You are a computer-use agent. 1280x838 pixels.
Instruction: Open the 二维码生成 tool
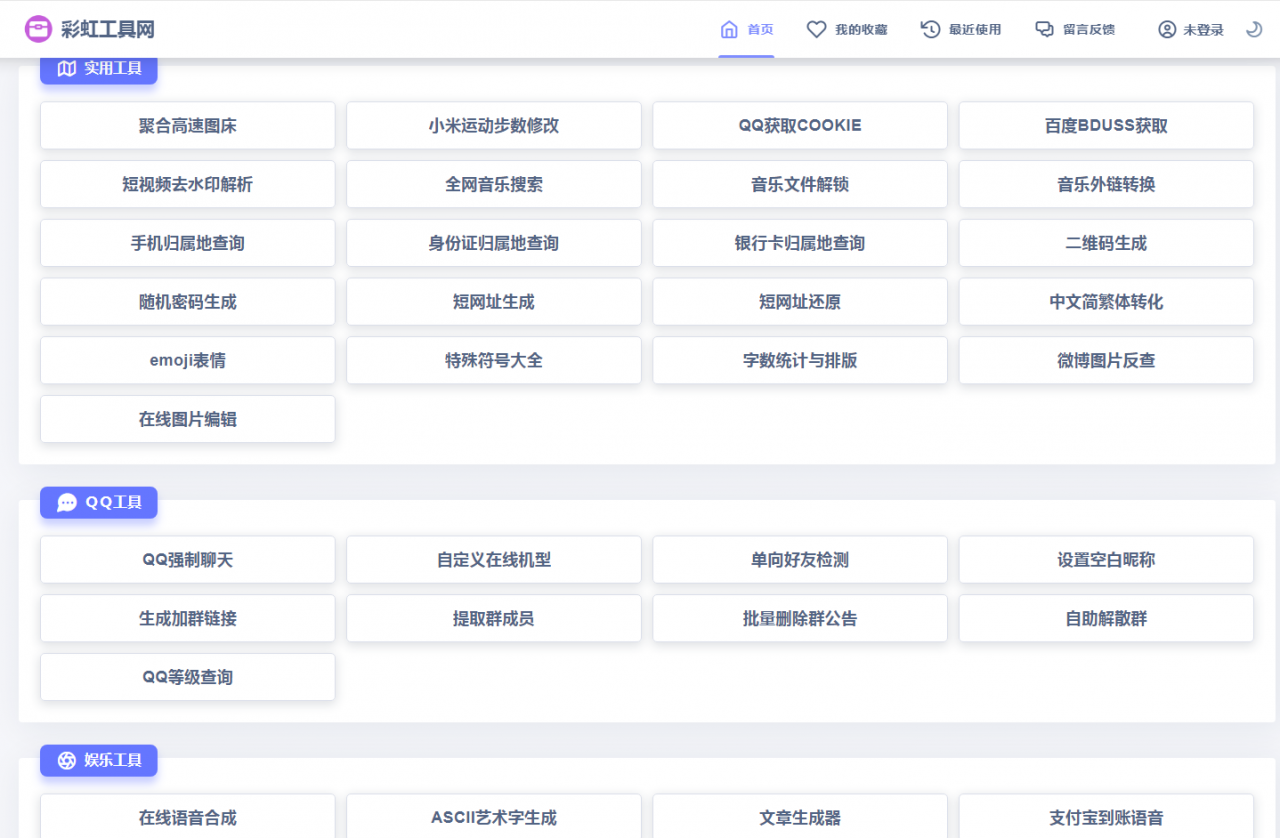coord(1106,243)
